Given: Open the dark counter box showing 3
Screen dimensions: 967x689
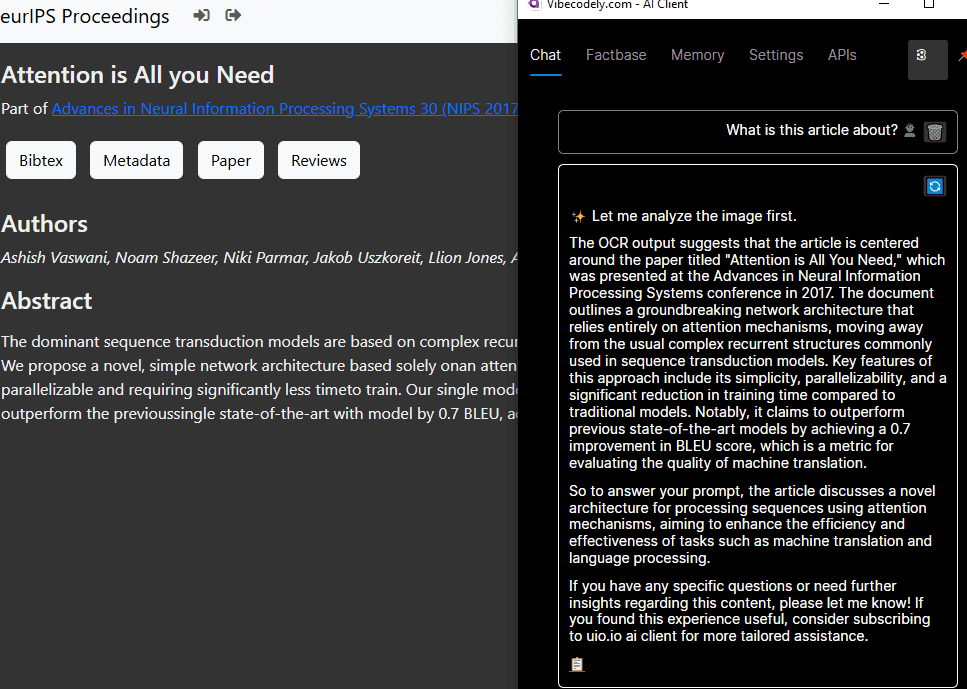Looking at the screenshot, I should click(x=927, y=59).
